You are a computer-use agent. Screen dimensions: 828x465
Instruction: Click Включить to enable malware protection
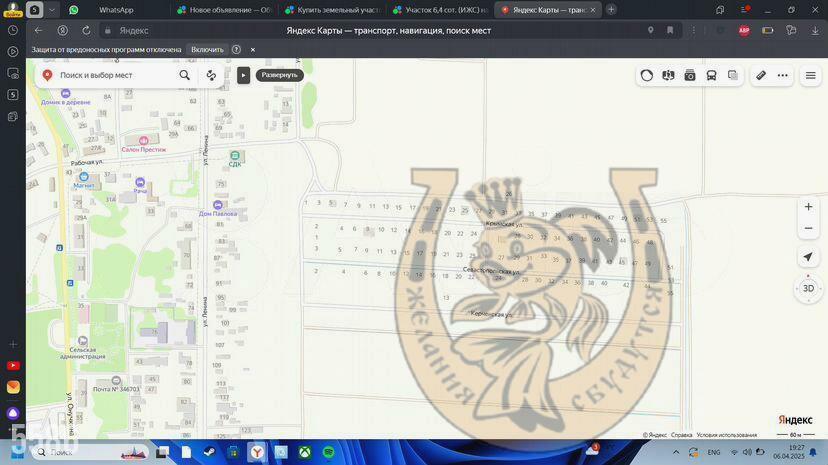tap(207, 50)
